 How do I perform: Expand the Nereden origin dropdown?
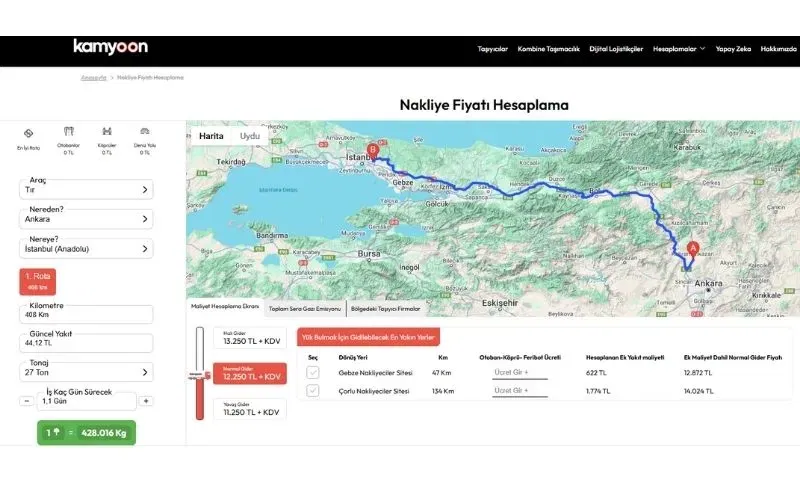[x=85, y=219]
